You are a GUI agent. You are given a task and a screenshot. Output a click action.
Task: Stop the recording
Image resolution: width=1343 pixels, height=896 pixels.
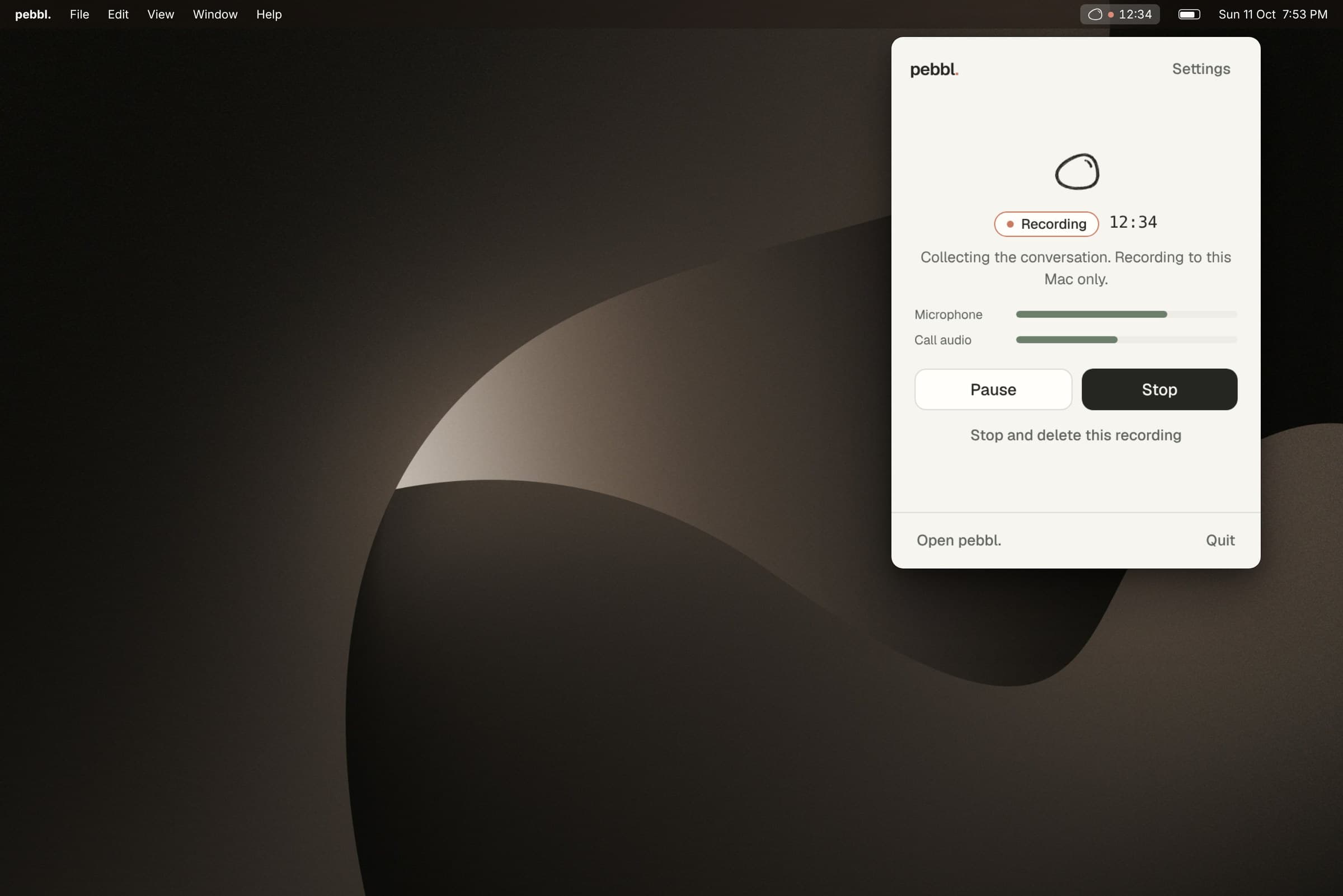1159,389
